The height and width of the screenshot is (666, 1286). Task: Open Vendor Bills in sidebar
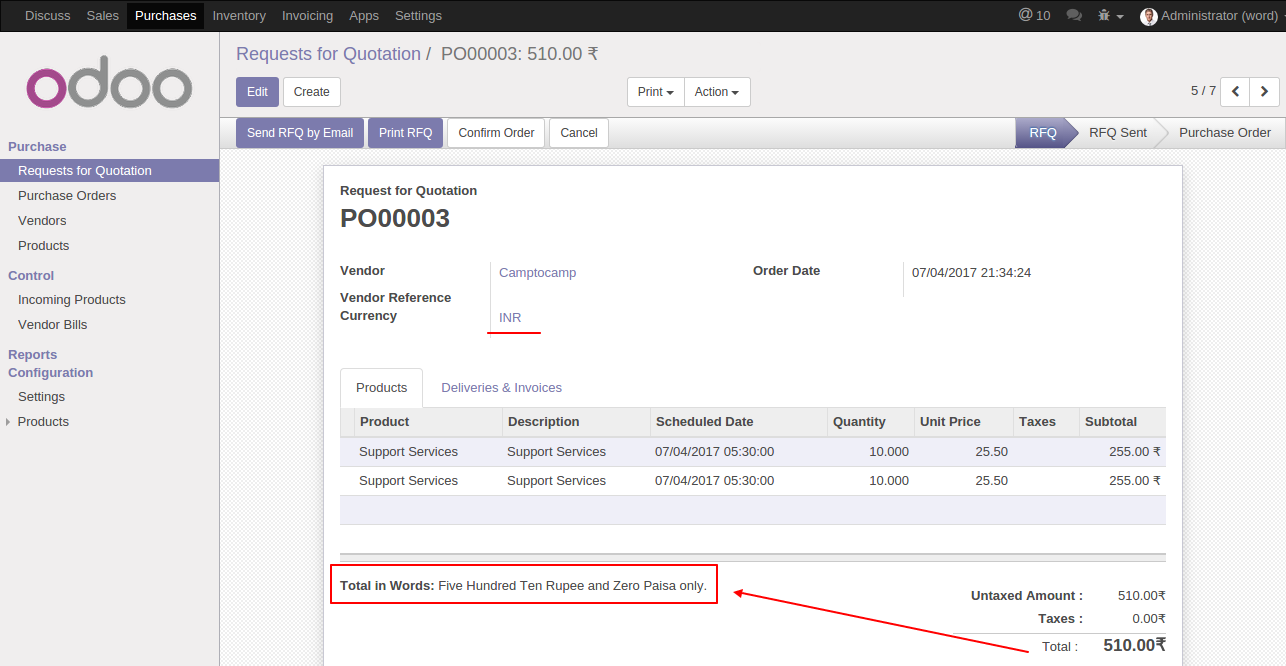[x=52, y=325]
